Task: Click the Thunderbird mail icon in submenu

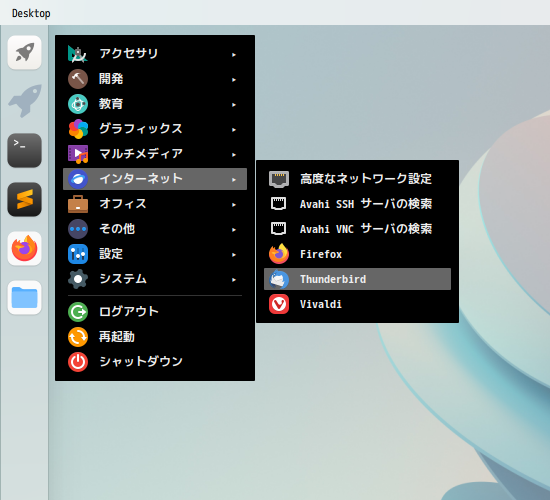Action: [x=279, y=279]
